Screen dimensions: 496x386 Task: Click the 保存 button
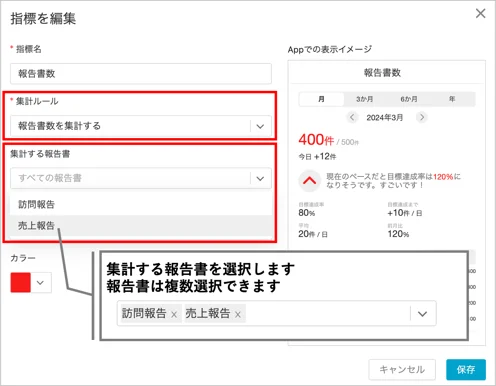click(x=466, y=370)
